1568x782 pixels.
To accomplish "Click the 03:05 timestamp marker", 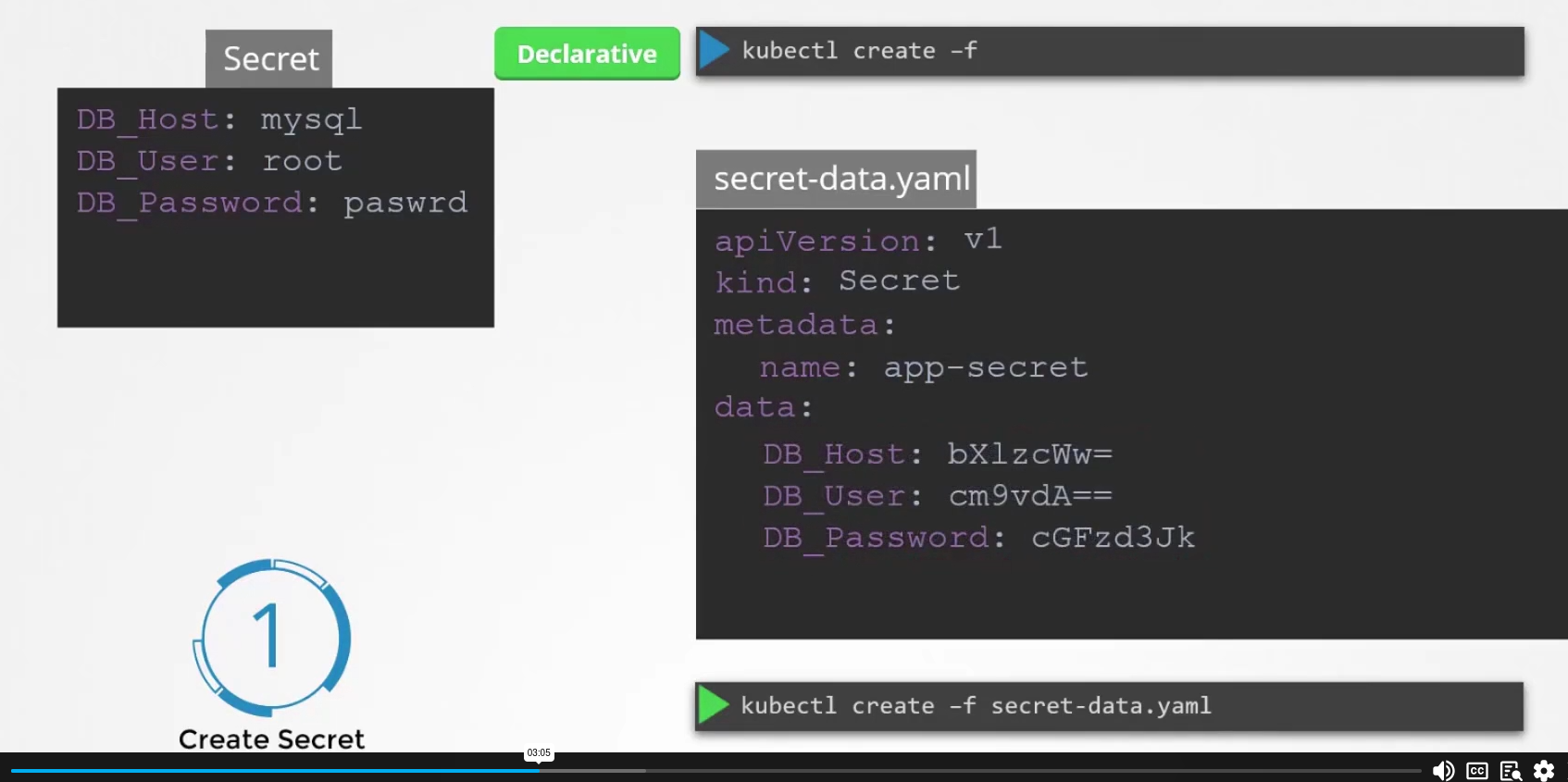I will pyautogui.click(x=539, y=753).
